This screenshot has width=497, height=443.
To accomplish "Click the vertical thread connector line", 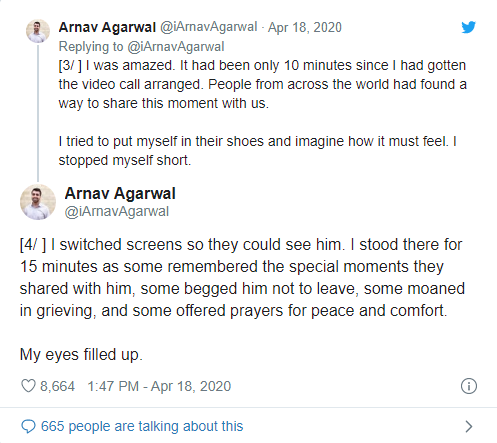I will tap(38, 113).
